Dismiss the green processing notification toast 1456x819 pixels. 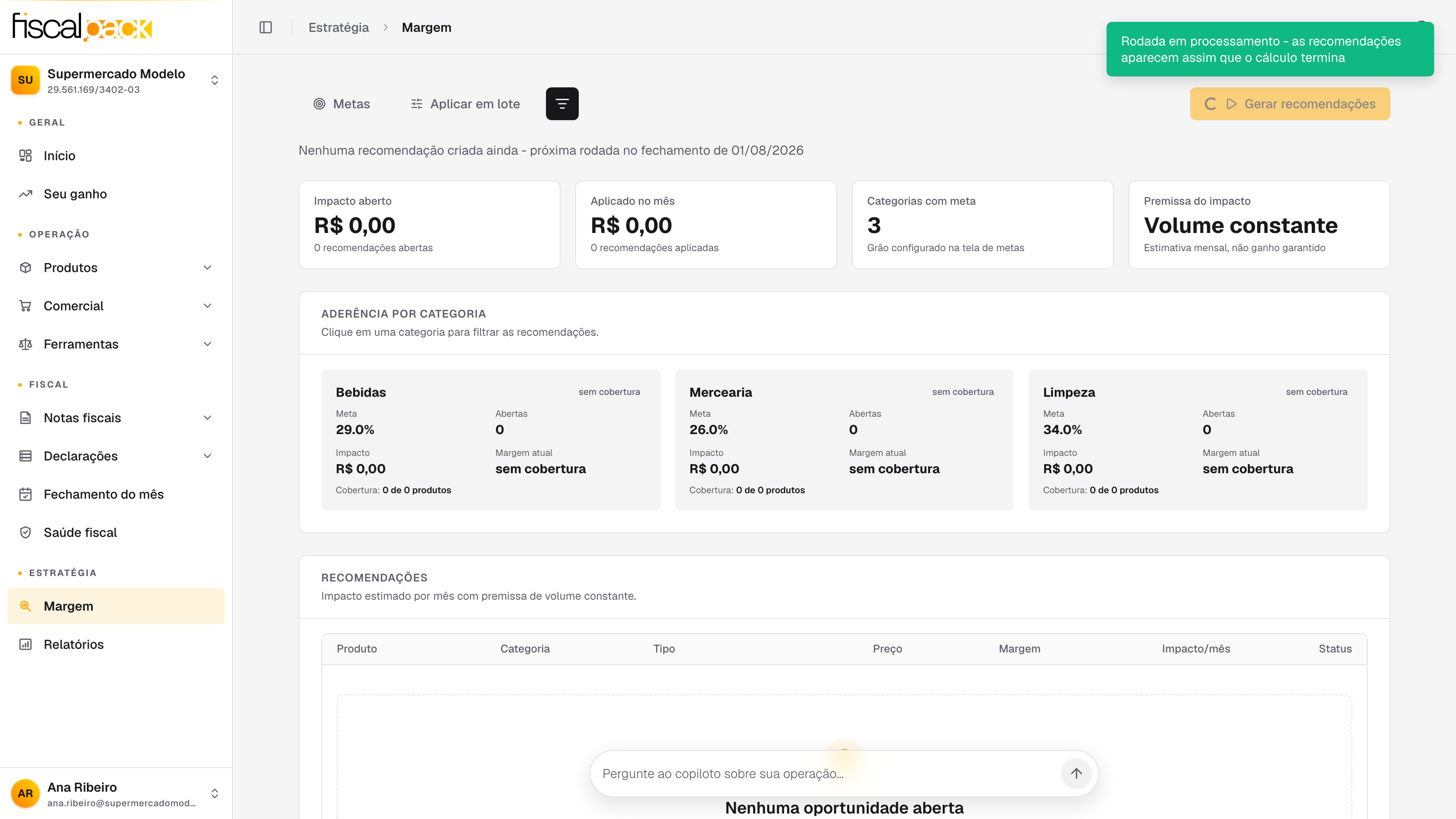click(1269, 49)
